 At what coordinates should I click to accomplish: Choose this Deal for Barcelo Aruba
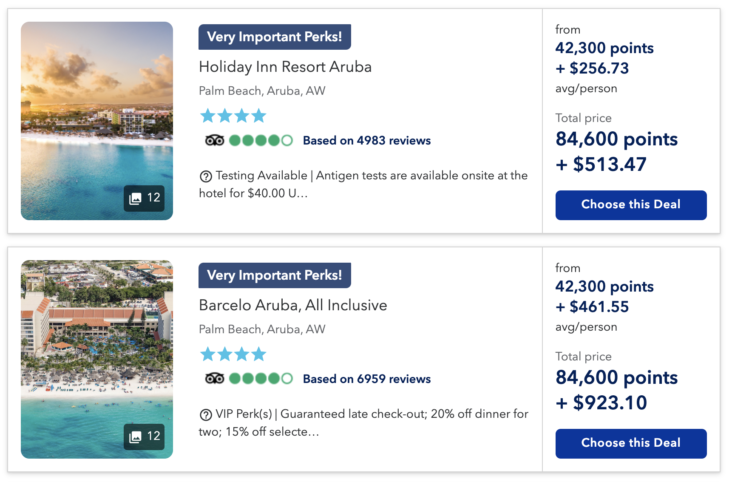[630, 443]
